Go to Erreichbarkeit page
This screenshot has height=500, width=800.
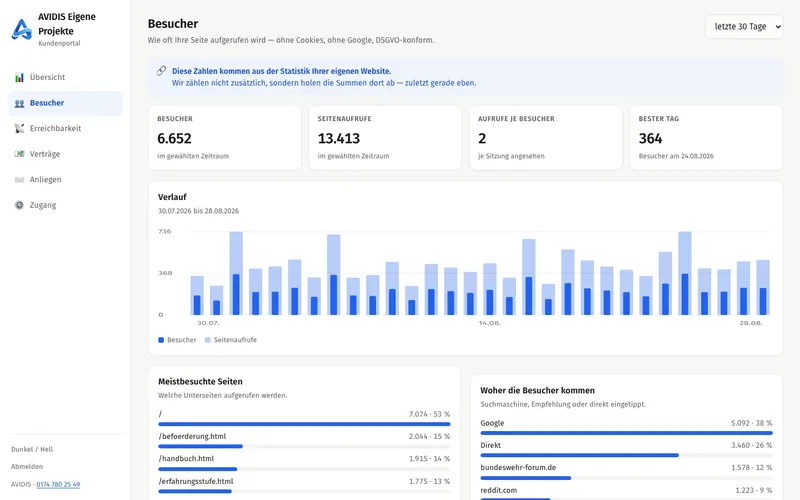[x=65, y=129]
